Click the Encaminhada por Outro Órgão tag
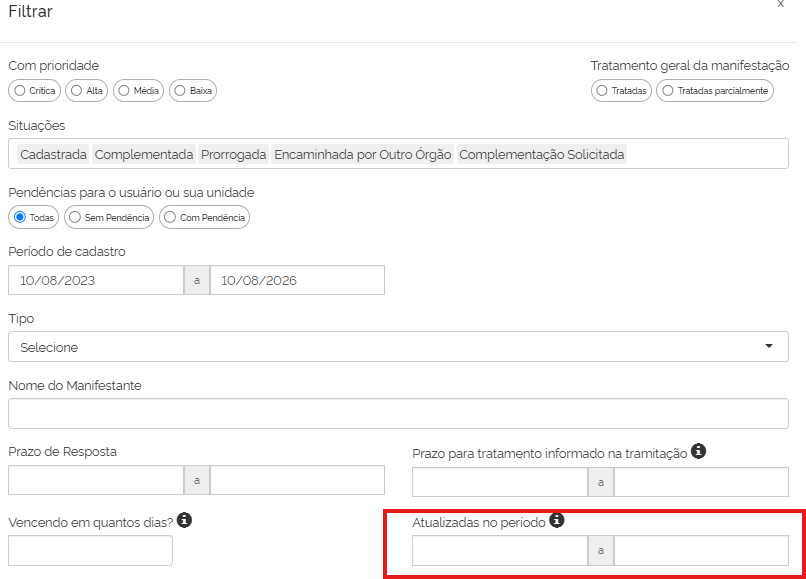Image resolution: width=806 pixels, height=579 pixels. pyautogui.click(x=362, y=154)
